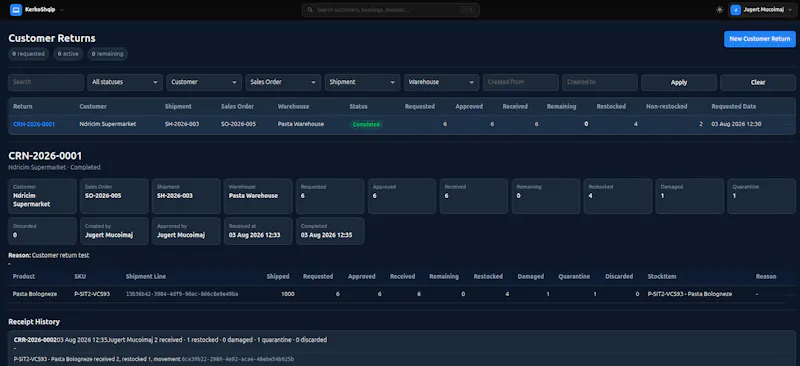The height and width of the screenshot is (366, 800).
Task: Click the Status column header
Action: coord(358,107)
